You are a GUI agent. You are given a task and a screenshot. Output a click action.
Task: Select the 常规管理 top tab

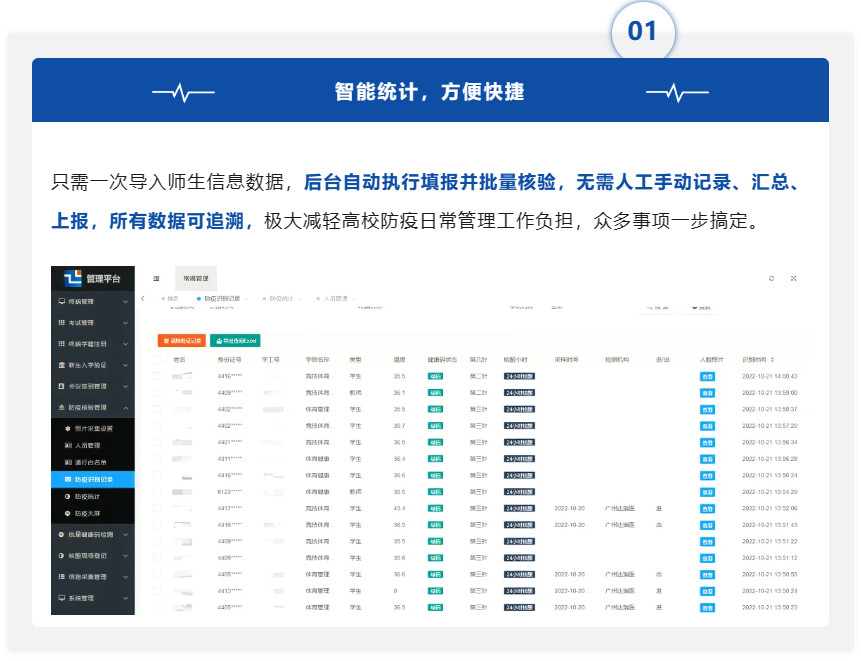coord(196,278)
